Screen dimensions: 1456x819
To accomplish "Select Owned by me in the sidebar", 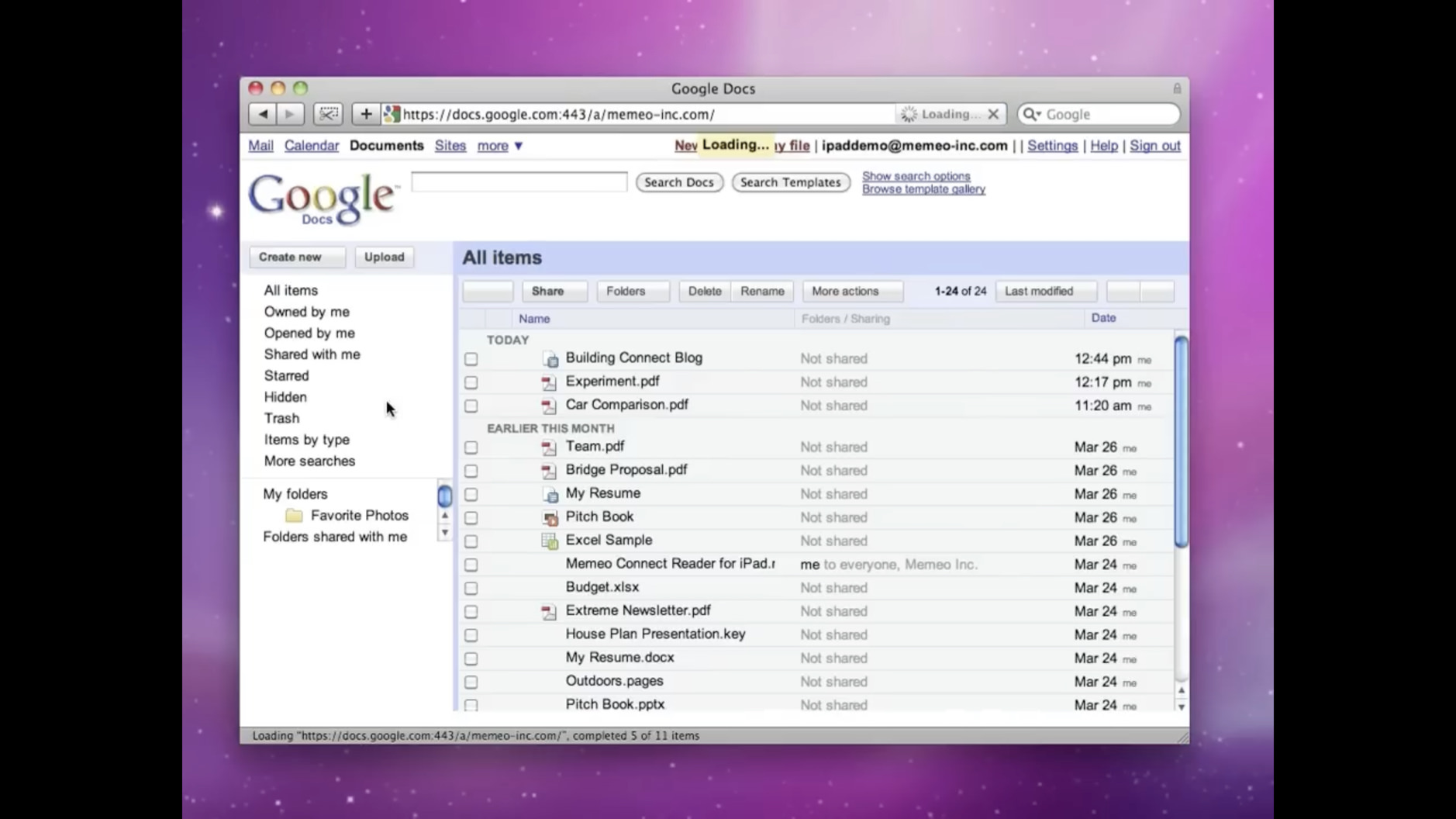I will (306, 312).
